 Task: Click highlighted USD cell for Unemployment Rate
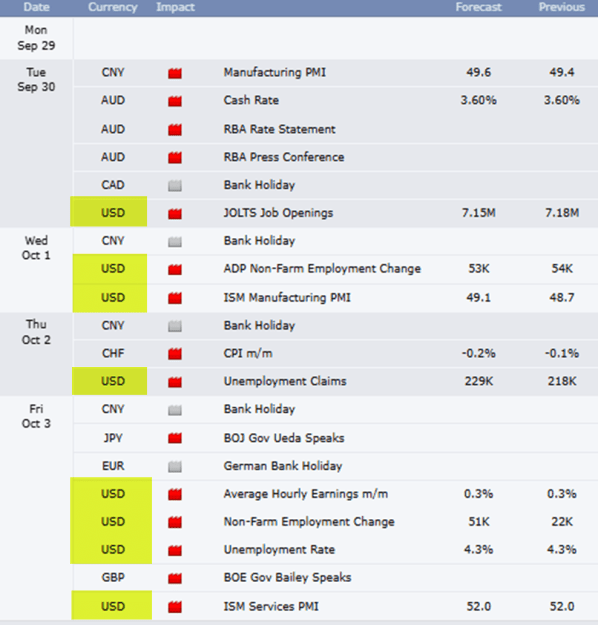(x=111, y=549)
